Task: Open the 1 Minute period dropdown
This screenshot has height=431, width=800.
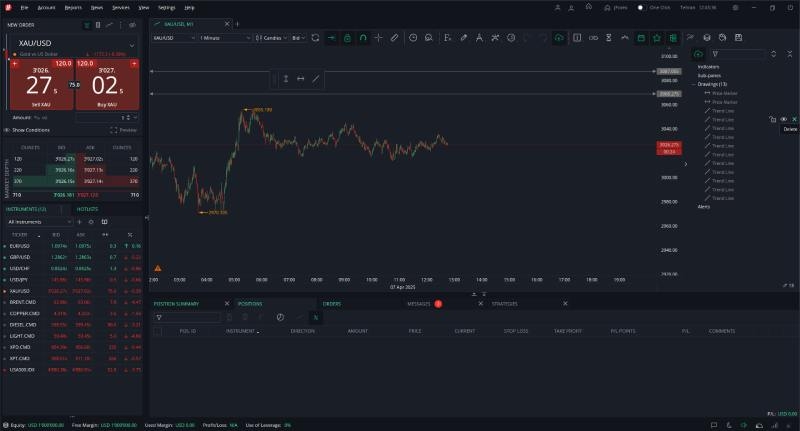Action: (x=224, y=38)
